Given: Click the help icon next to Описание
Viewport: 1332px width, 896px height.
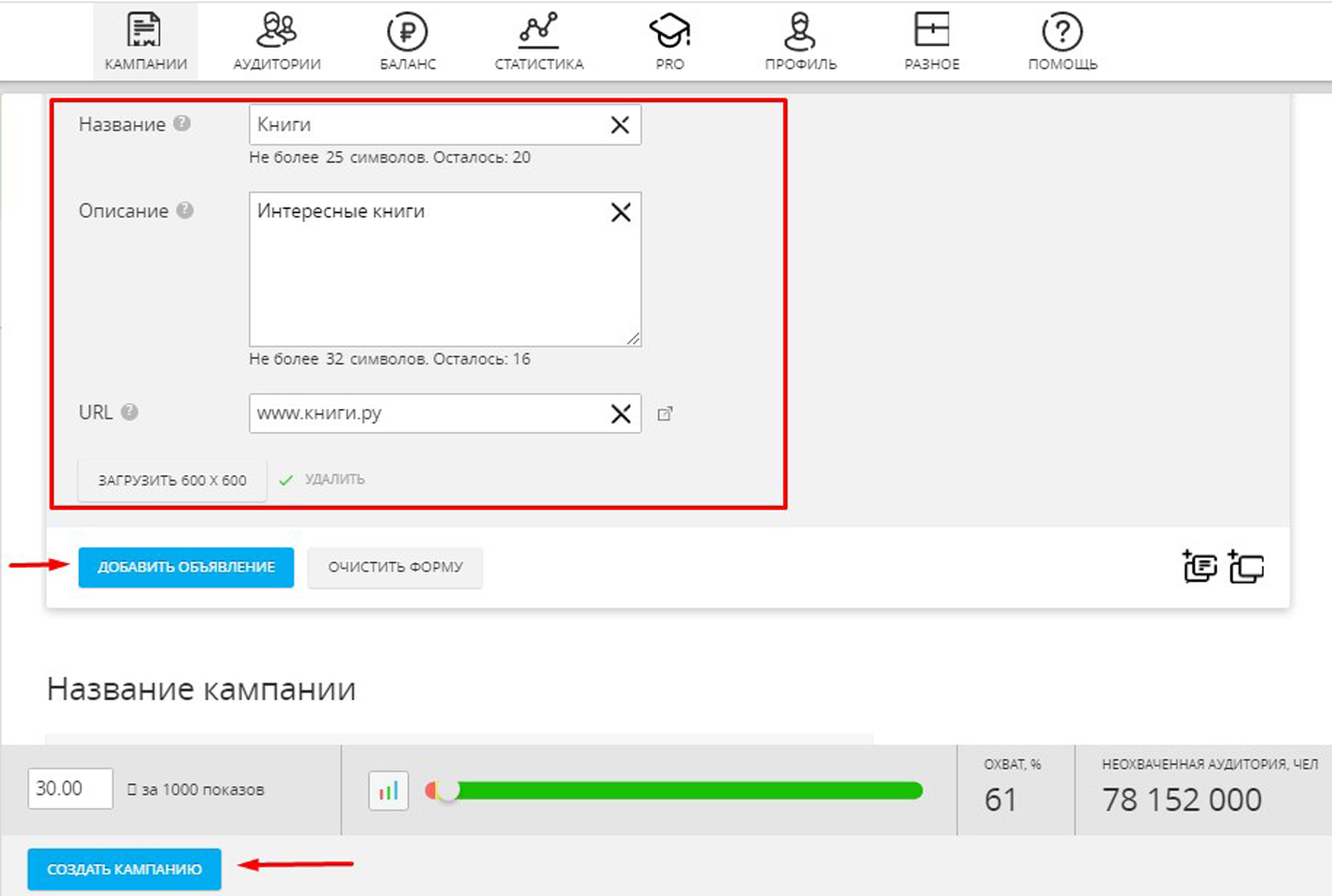Looking at the screenshot, I should pyautogui.click(x=185, y=210).
